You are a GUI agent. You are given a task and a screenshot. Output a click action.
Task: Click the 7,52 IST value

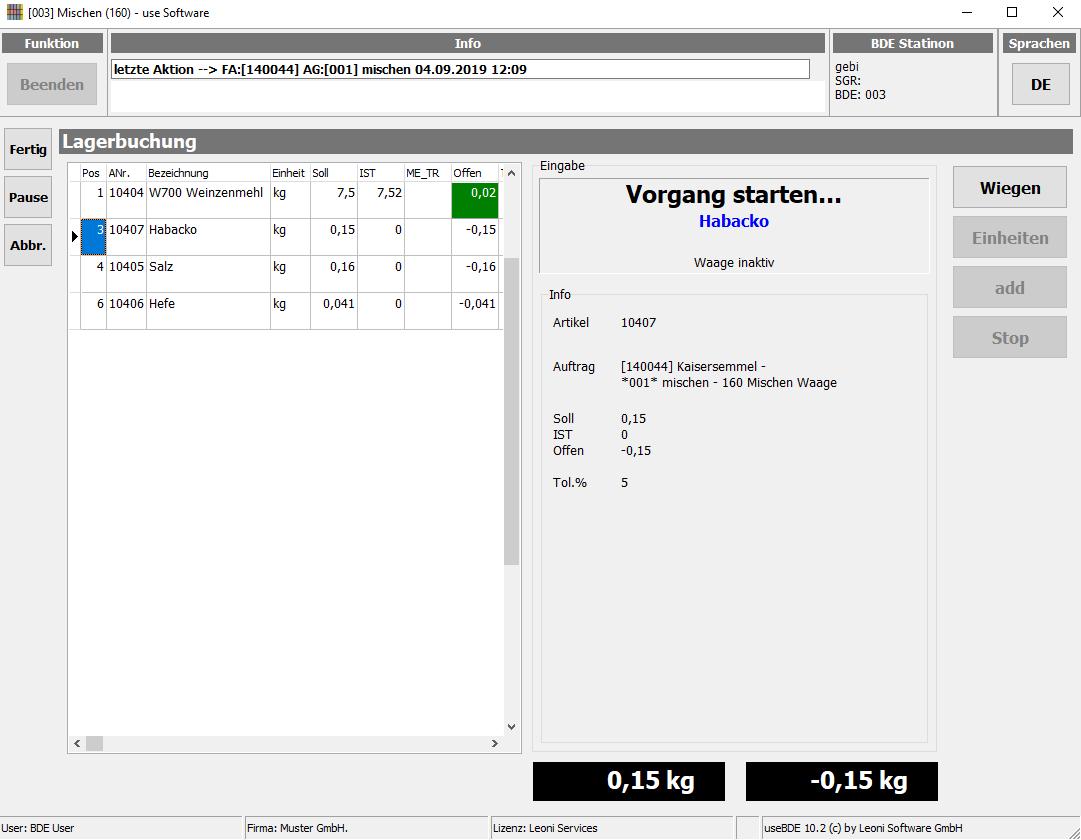pos(389,193)
